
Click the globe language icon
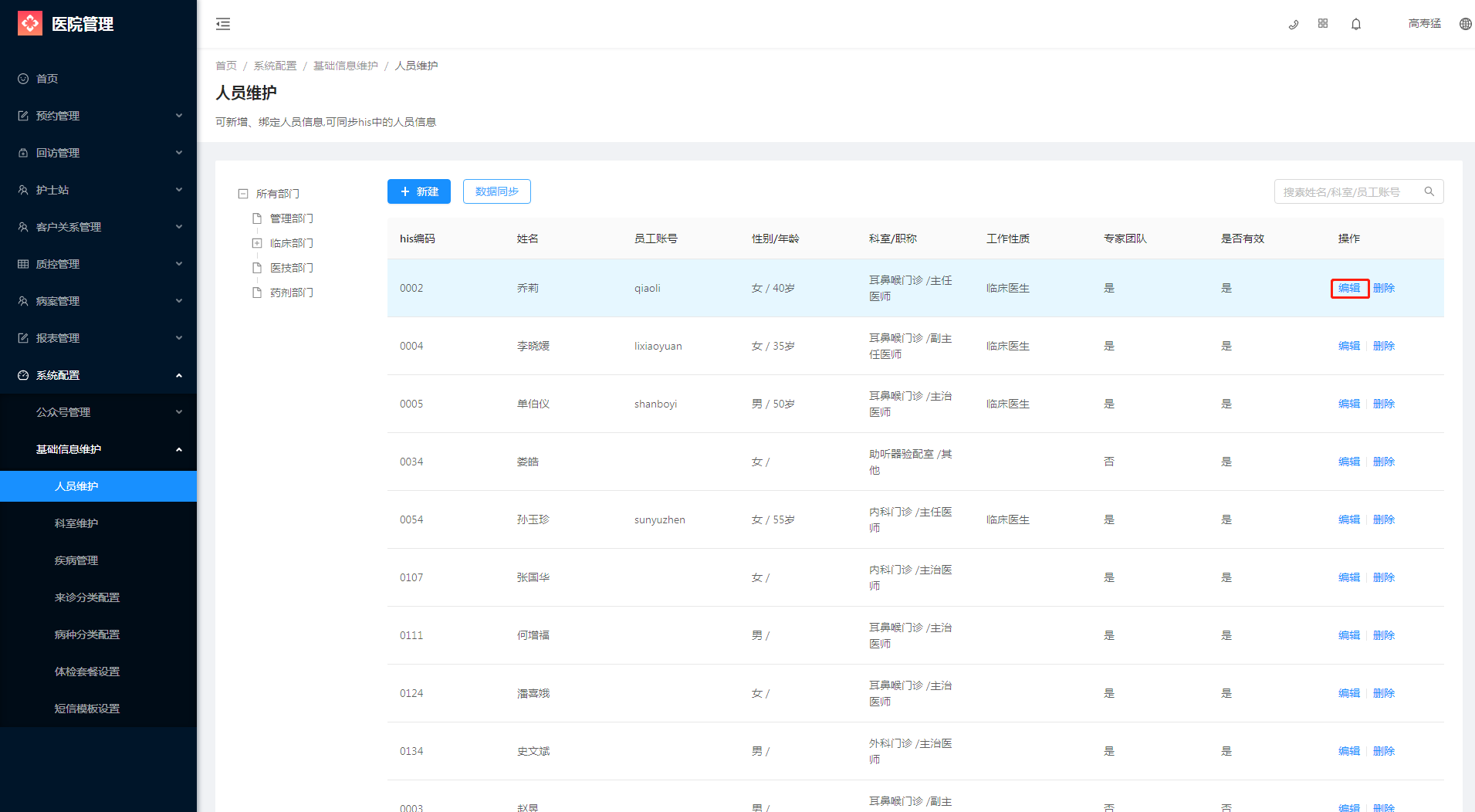(1466, 24)
